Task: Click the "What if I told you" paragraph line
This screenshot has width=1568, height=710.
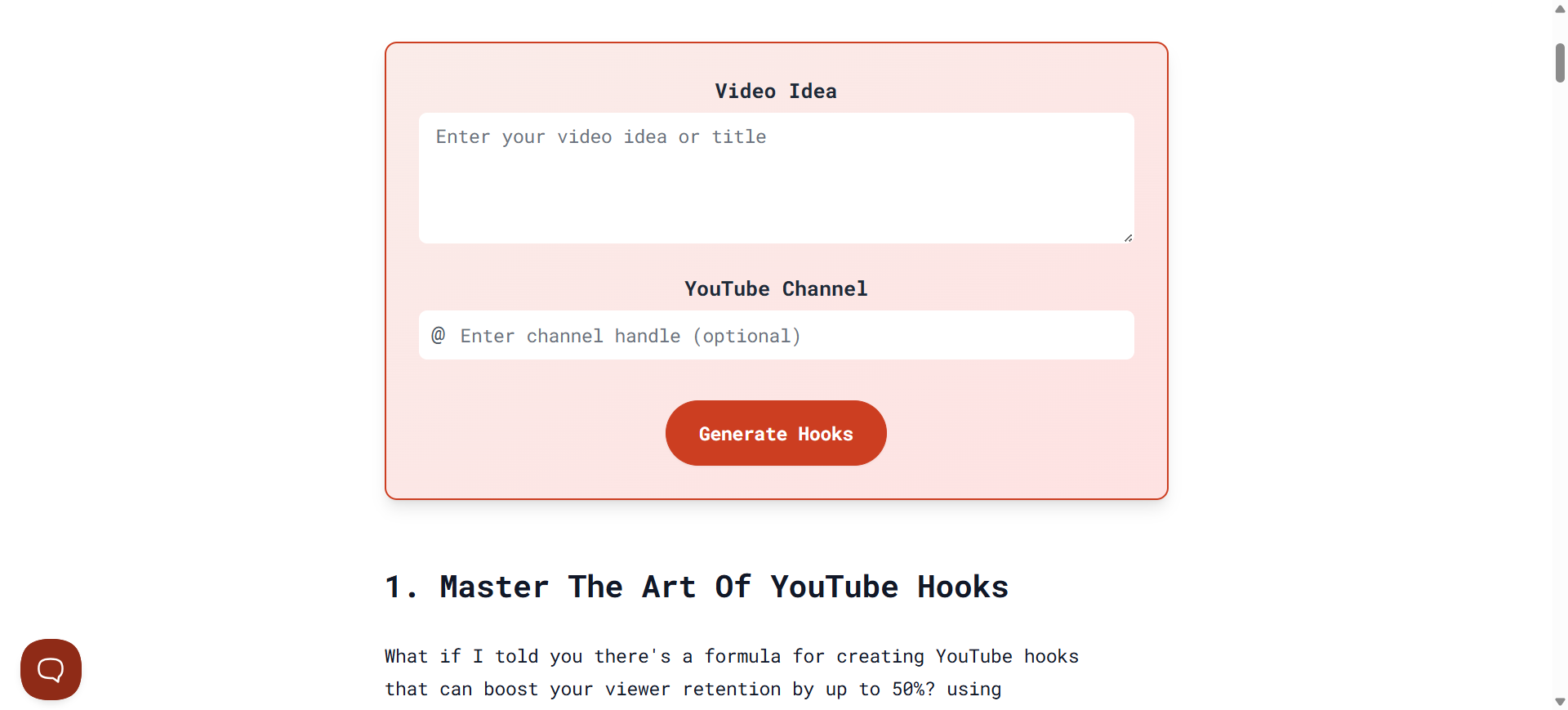Action: 732,656
